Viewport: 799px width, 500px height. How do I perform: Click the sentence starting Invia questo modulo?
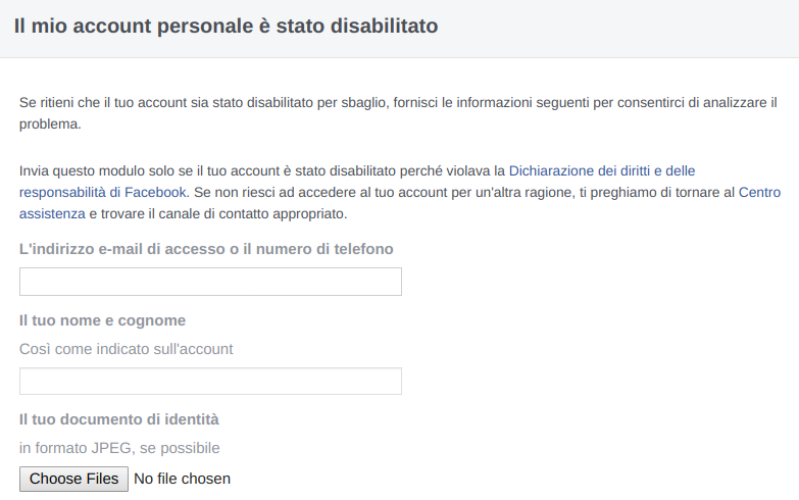(262, 171)
